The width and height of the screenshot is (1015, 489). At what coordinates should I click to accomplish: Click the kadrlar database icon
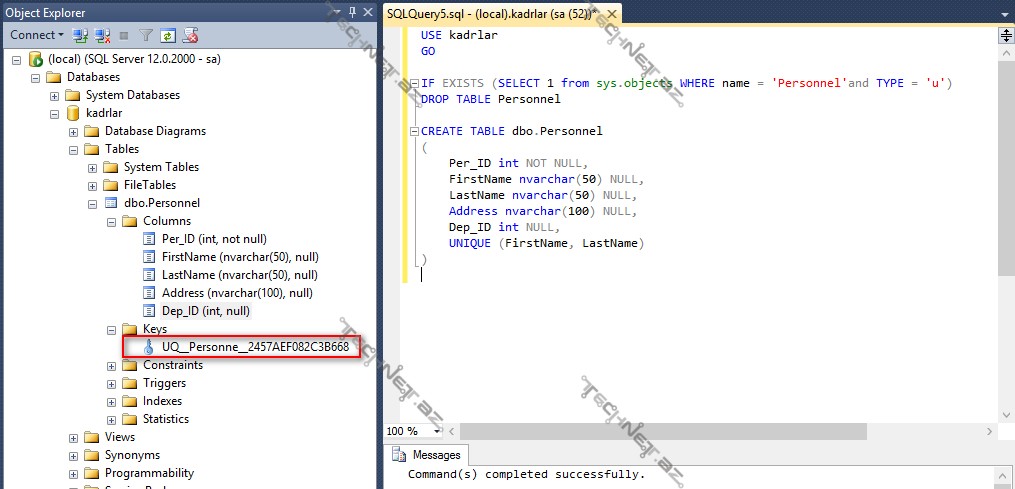[x=73, y=113]
